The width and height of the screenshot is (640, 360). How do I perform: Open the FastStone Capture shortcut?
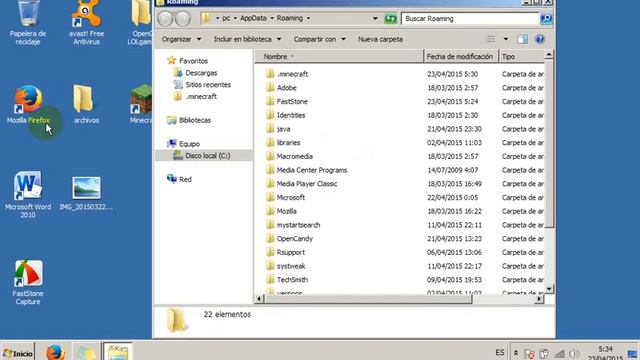(28, 282)
